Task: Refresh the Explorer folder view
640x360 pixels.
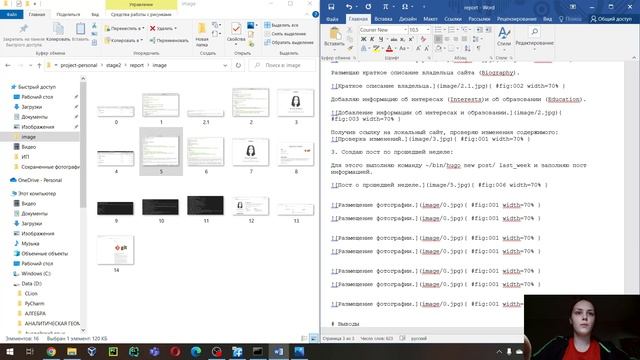Action: point(238,65)
